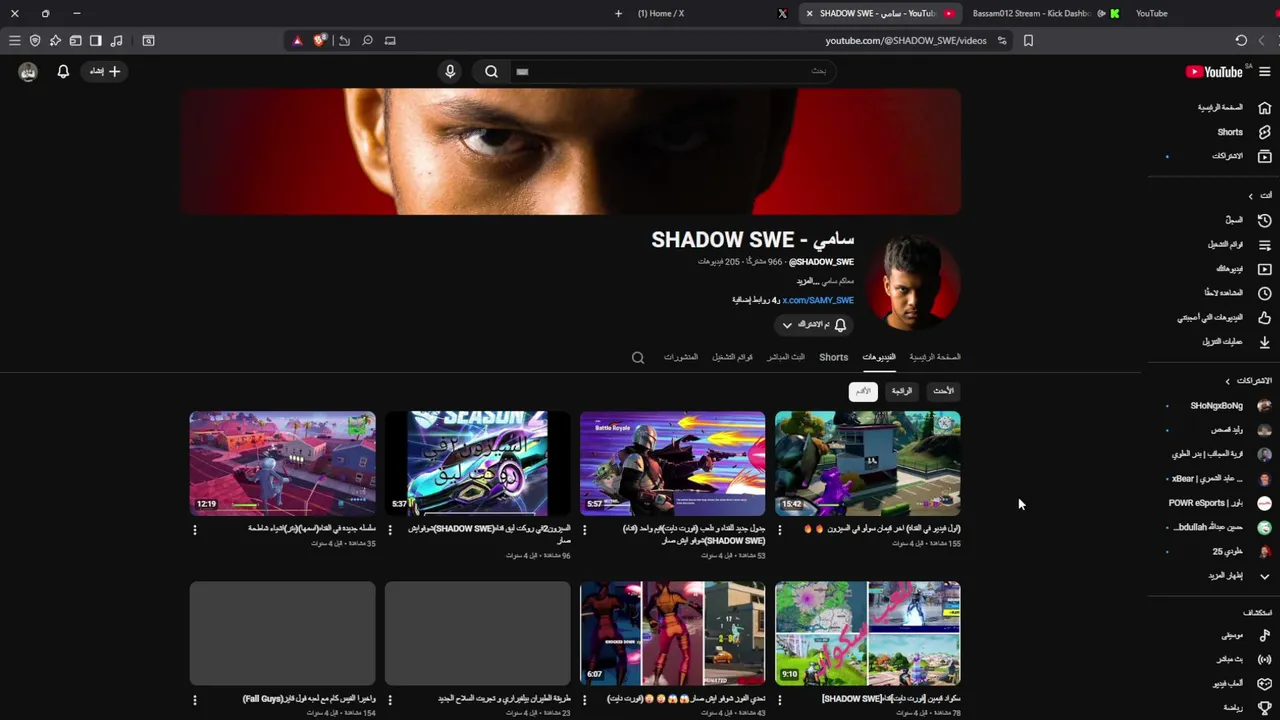
Task: Play the 12:19 video thumbnail
Action: point(283,463)
